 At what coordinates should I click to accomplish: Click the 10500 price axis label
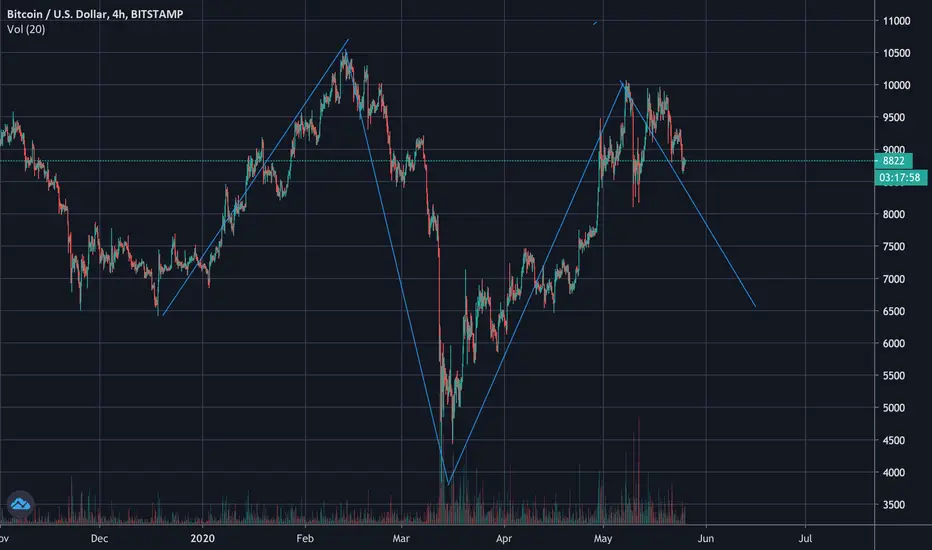coord(896,53)
